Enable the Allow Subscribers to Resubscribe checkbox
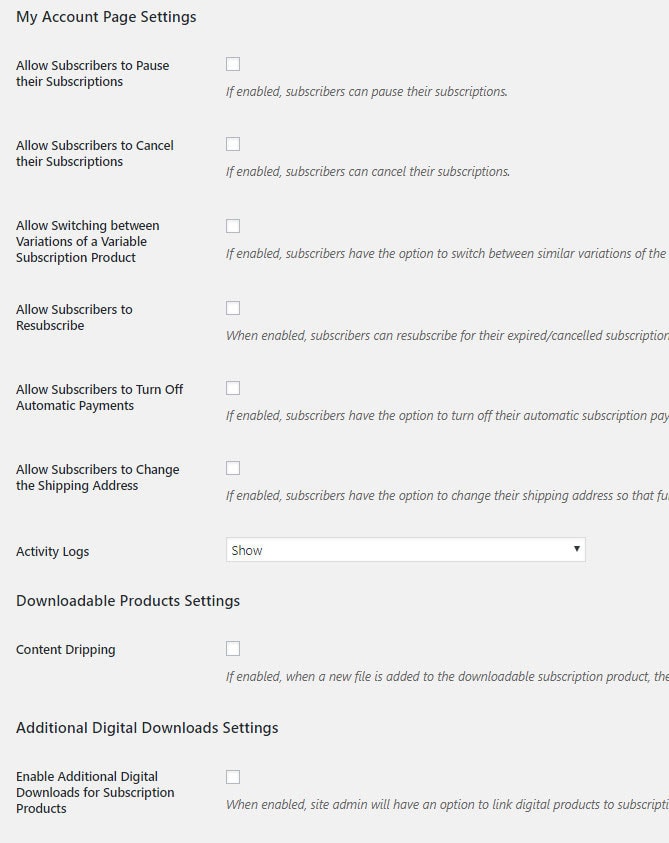The image size is (669, 843). (233, 308)
